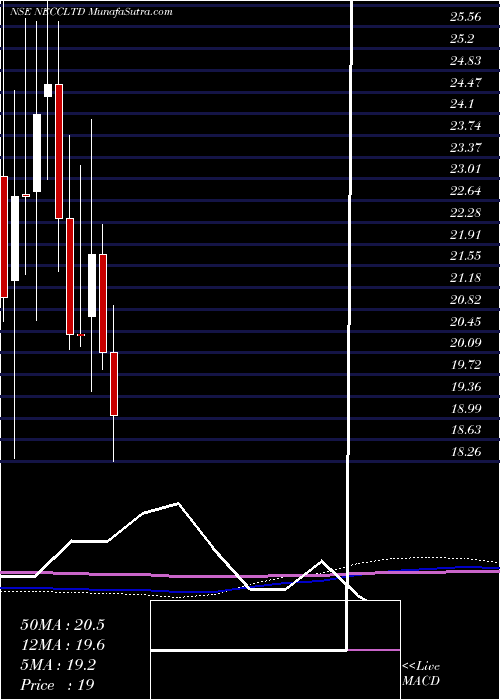The width and height of the screenshot is (500, 700).
Task: Click the 21.18 price axis label
Action: coord(466,278)
